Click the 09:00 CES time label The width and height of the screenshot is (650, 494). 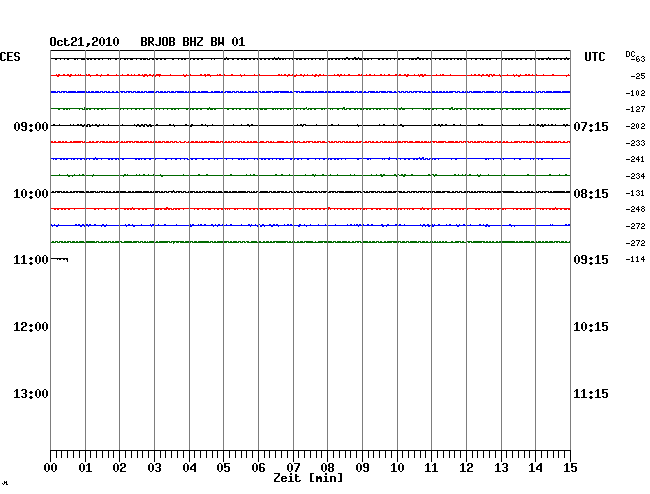[x=31, y=127]
